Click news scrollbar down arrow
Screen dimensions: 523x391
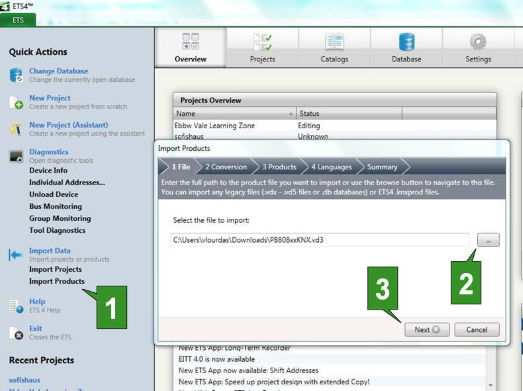[x=490, y=385]
